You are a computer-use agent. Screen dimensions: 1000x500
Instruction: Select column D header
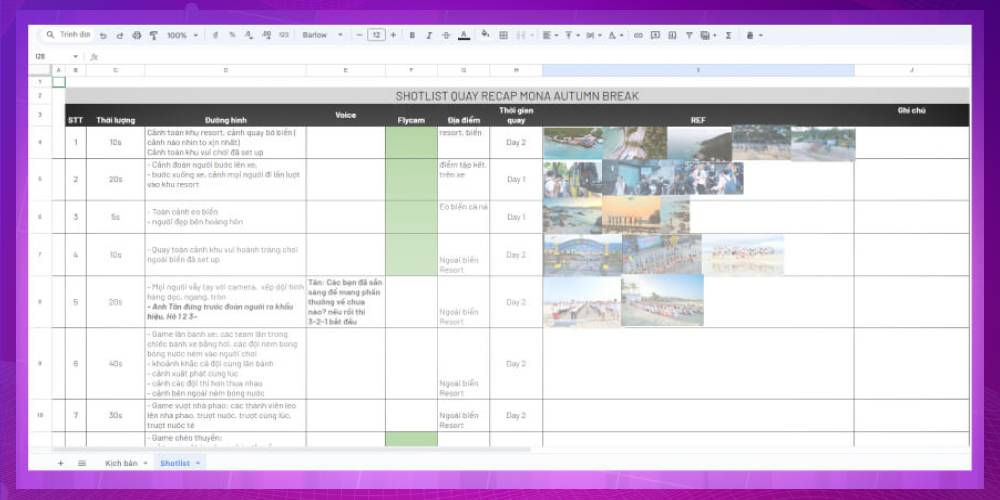tap(225, 70)
